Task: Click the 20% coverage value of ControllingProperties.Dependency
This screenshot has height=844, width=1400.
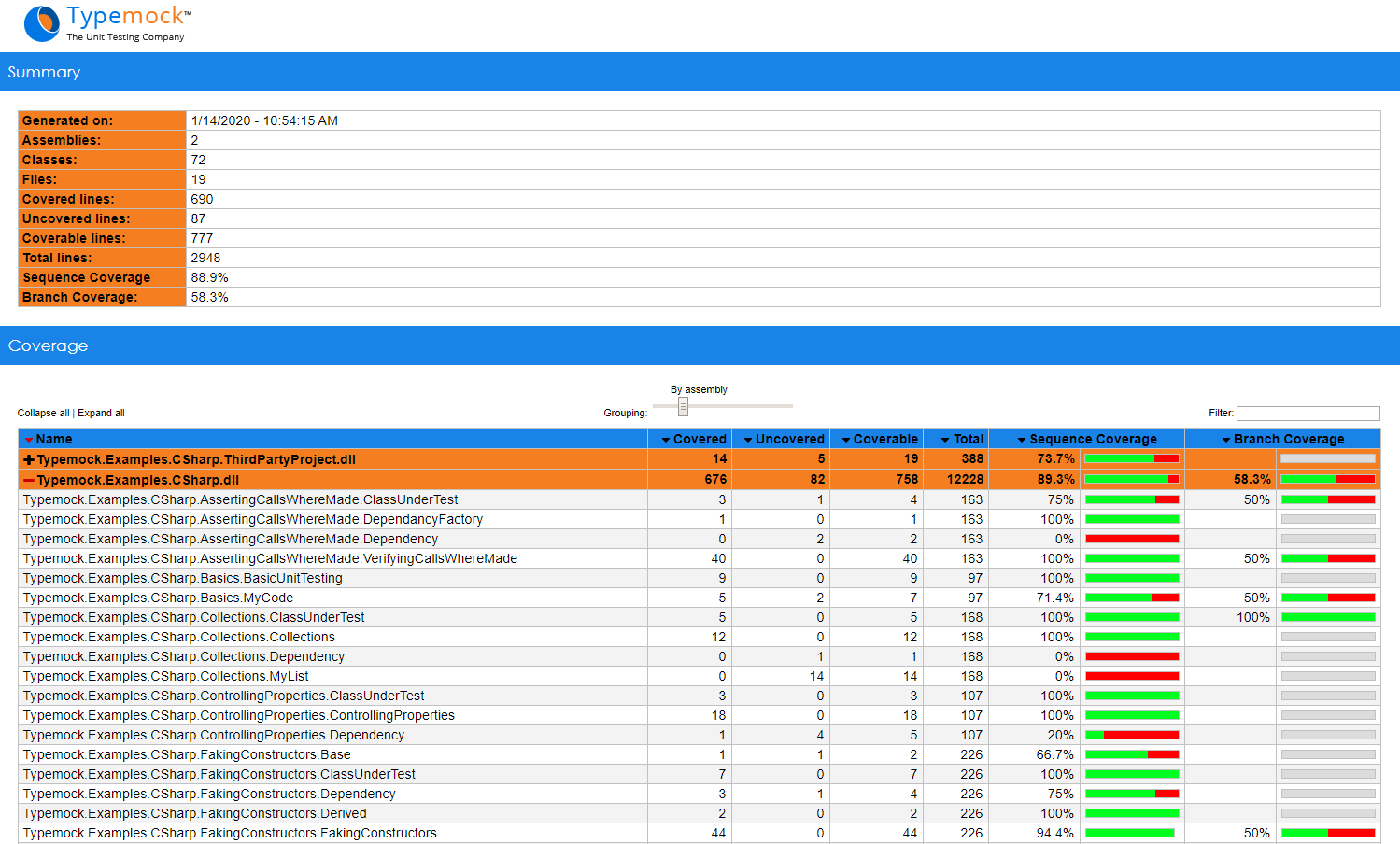Action: [x=1060, y=735]
